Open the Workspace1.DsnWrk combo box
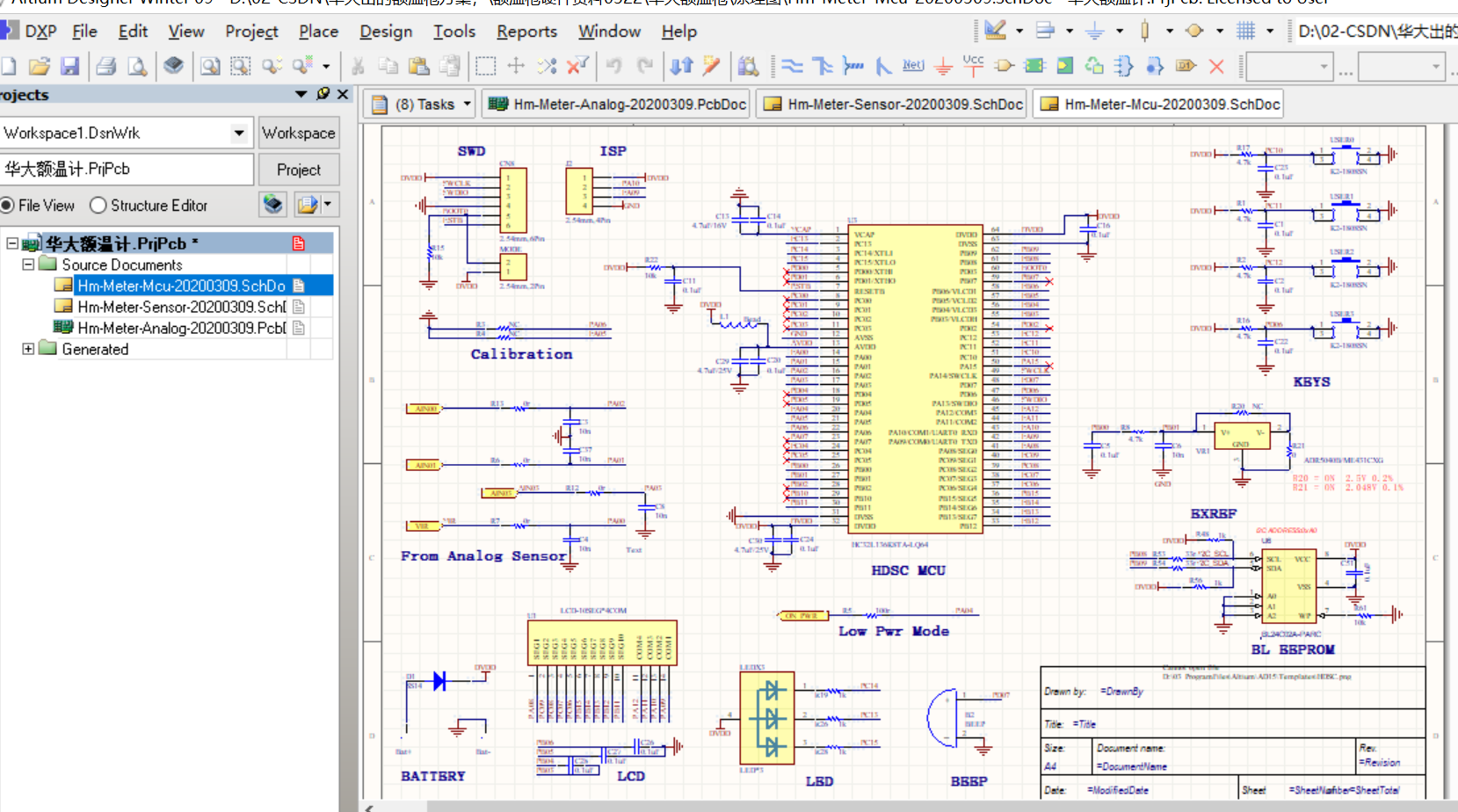Viewport: 1458px width, 812px height. pyautogui.click(x=126, y=133)
